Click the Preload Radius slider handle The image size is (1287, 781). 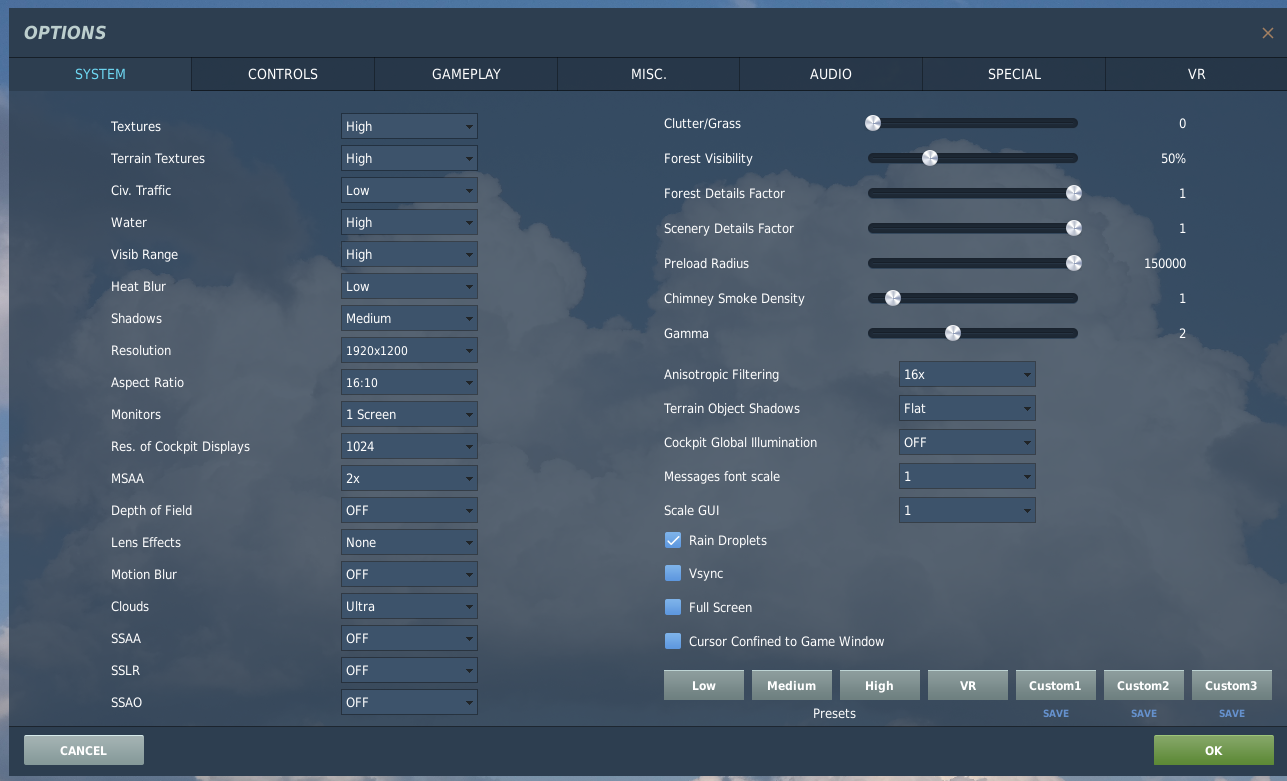click(1074, 263)
